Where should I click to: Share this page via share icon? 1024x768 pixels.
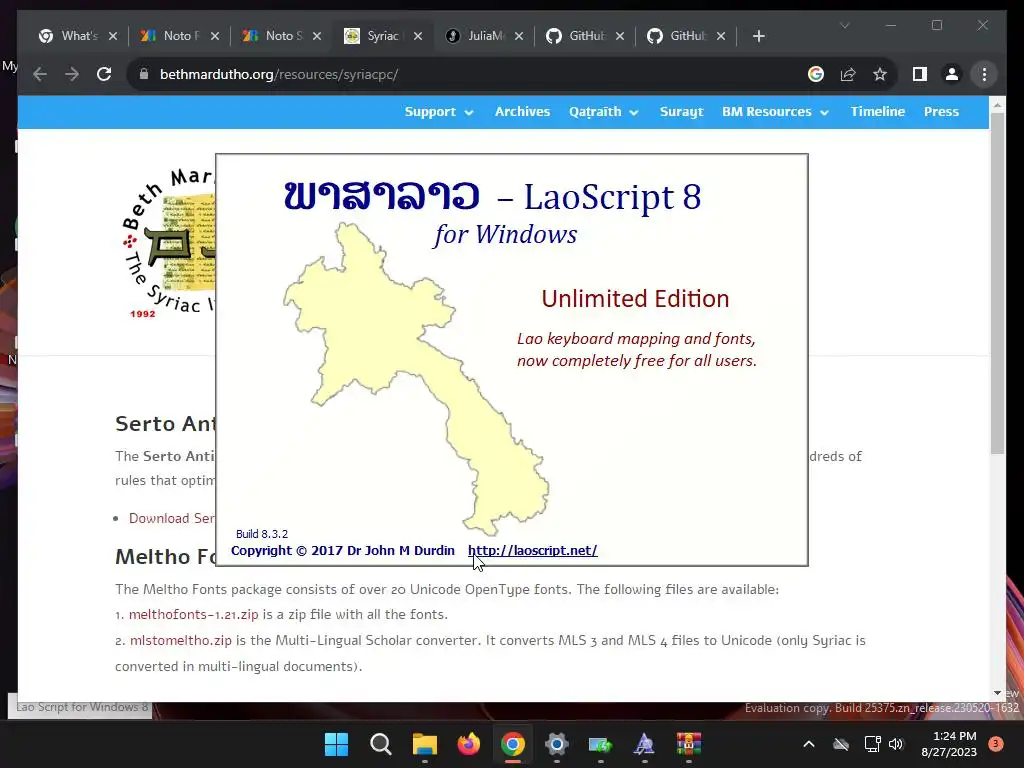(x=848, y=74)
